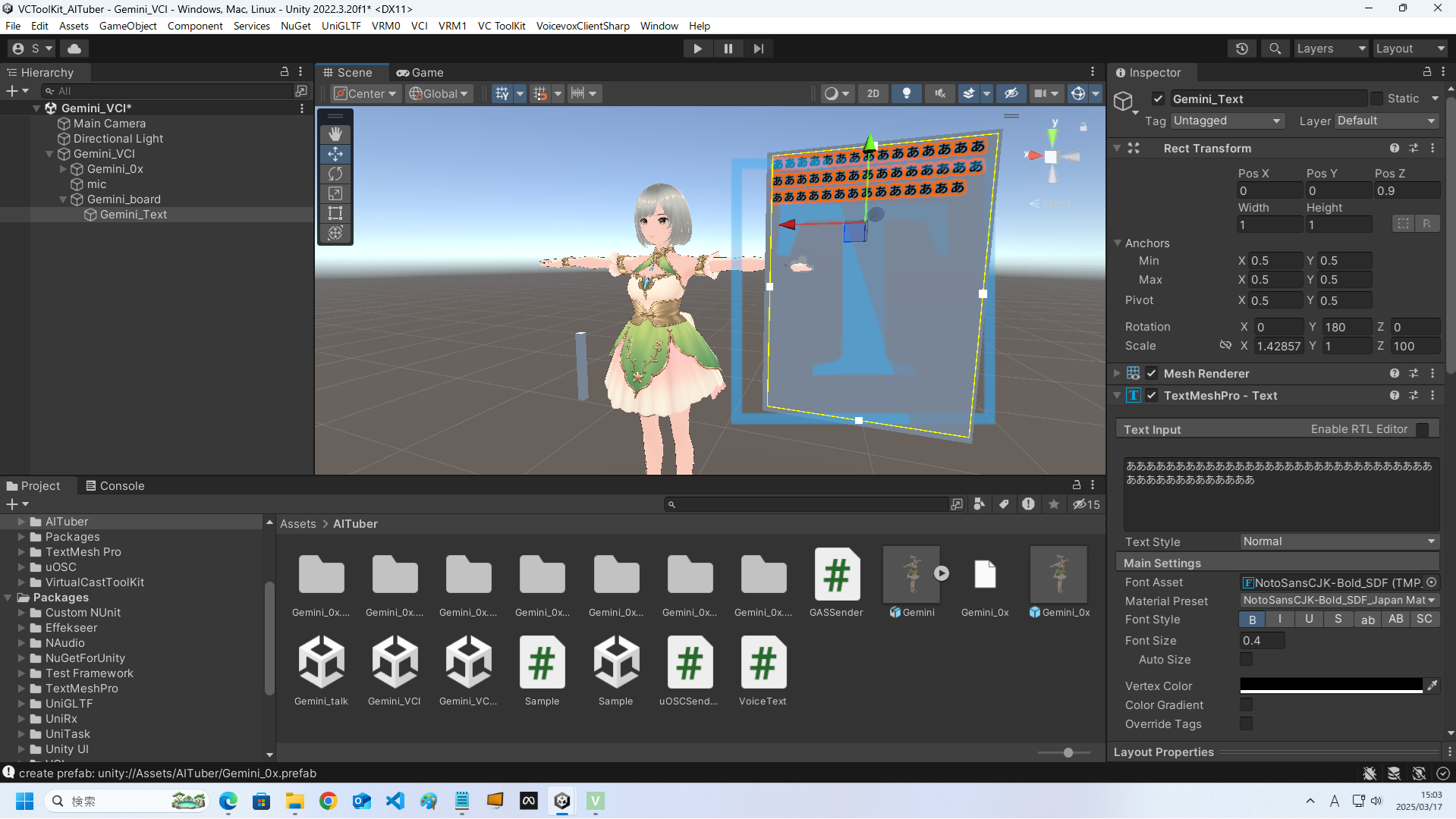The image size is (1456, 819).
Task: Switch to the Console tab
Action: tap(115, 486)
